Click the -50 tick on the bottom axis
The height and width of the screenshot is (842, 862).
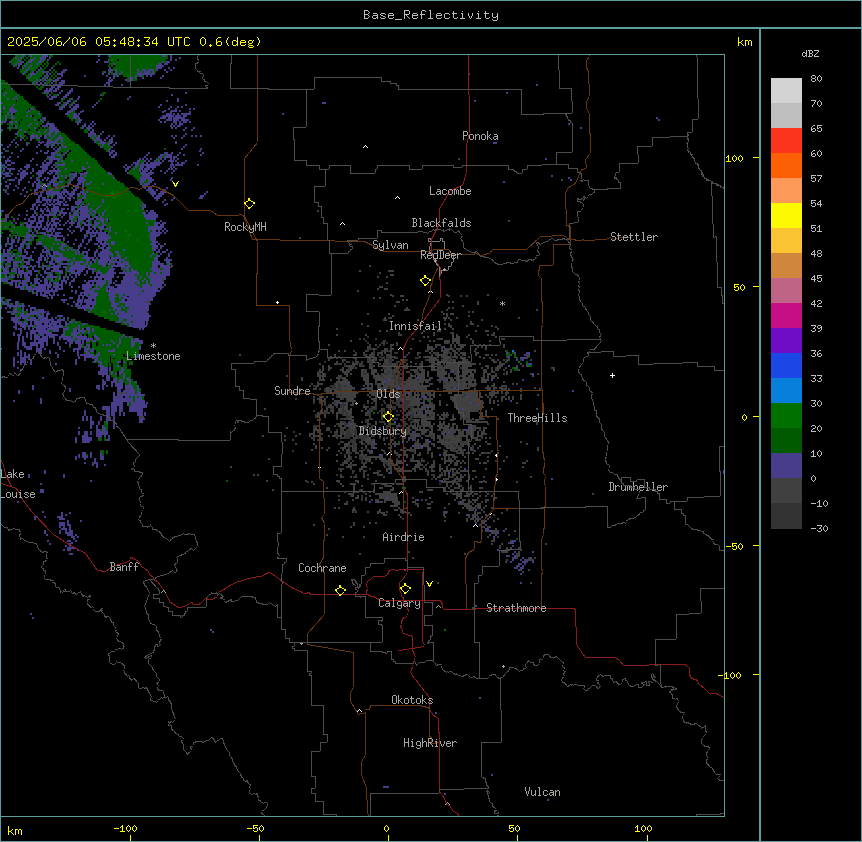[x=255, y=828]
